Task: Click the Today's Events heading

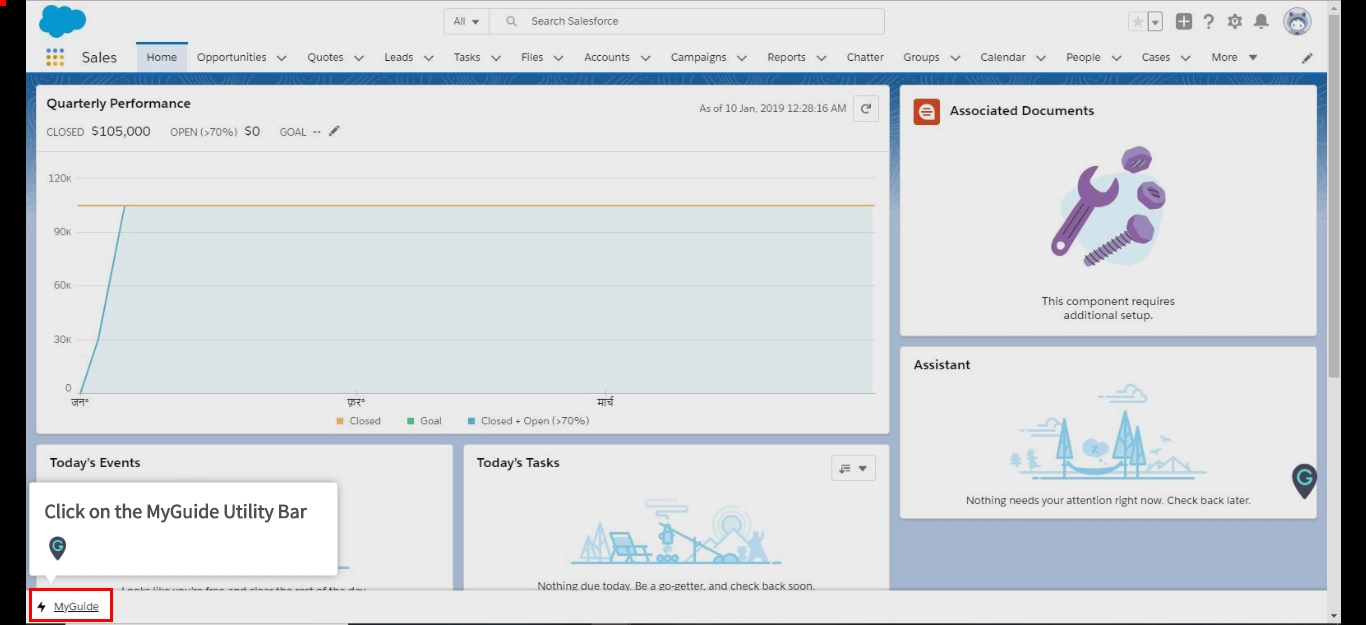Action: [x=95, y=463]
